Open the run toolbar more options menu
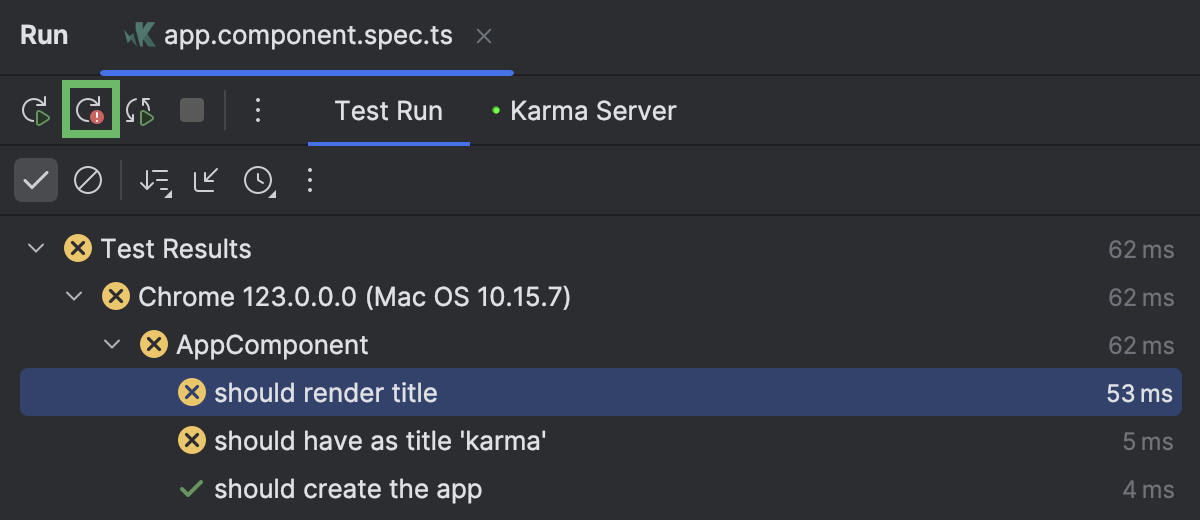 point(258,110)
